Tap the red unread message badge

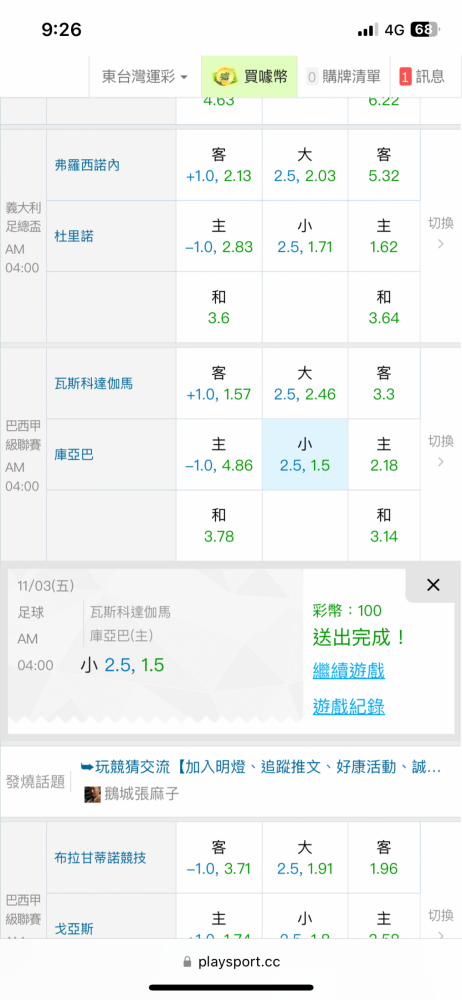tap(405, 77)
